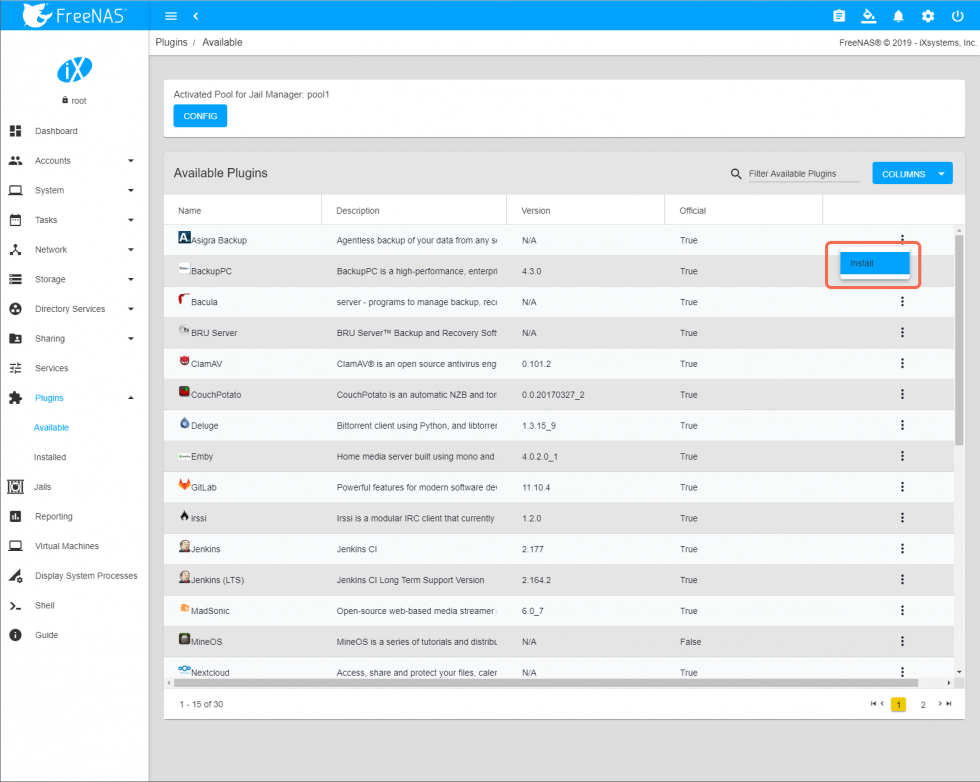Open the options menu for ClamAV
Viewport: 980px width, 782px height.
point(902,363)
